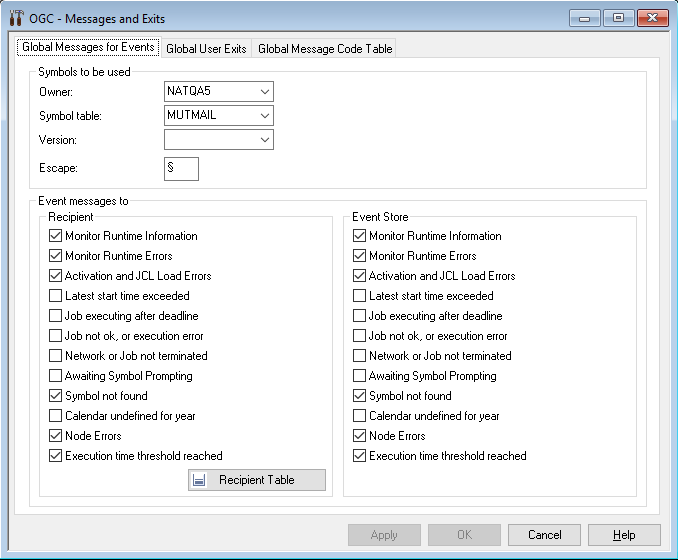Toggle Recipient Execution time threshold reached

56,456
